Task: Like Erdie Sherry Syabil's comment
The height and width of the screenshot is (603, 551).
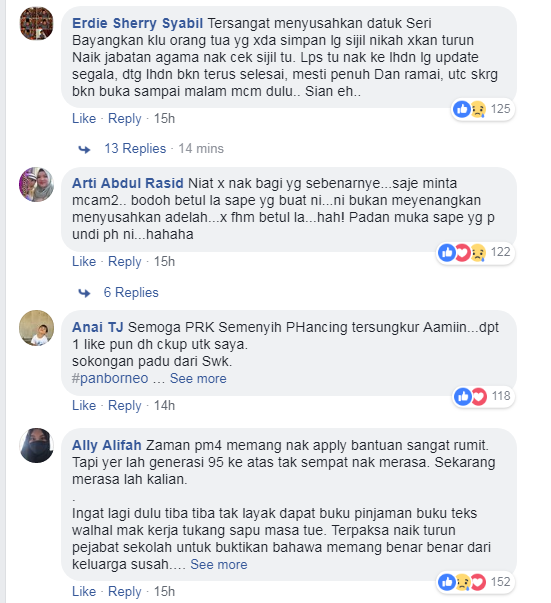Action: click(84, 118)
